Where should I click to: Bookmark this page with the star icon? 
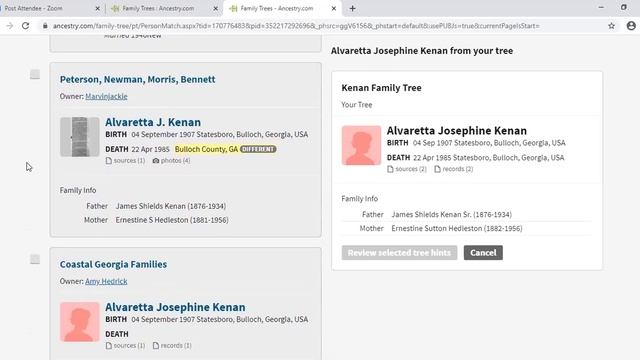611,26
